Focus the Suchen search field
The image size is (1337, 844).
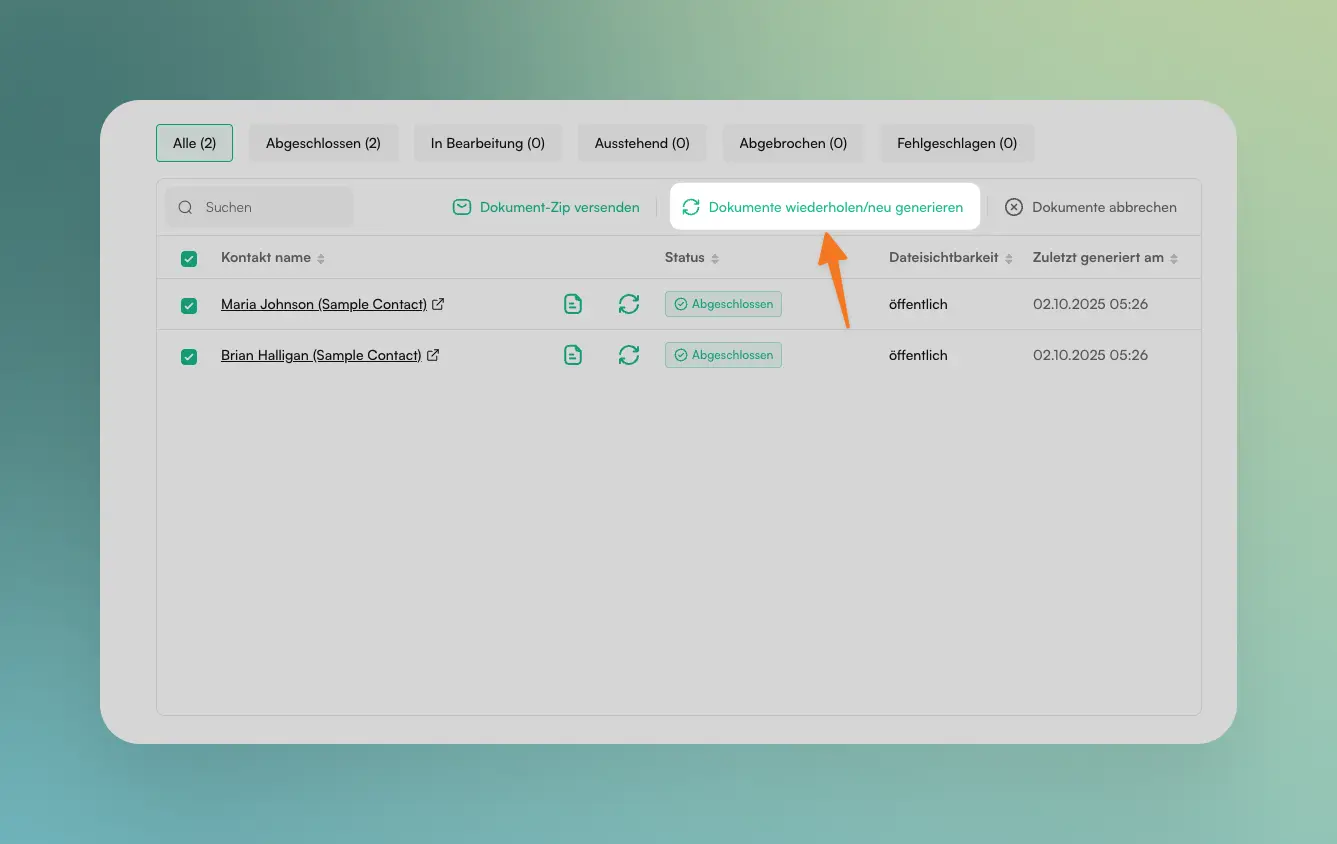click(x=270, y=208)
